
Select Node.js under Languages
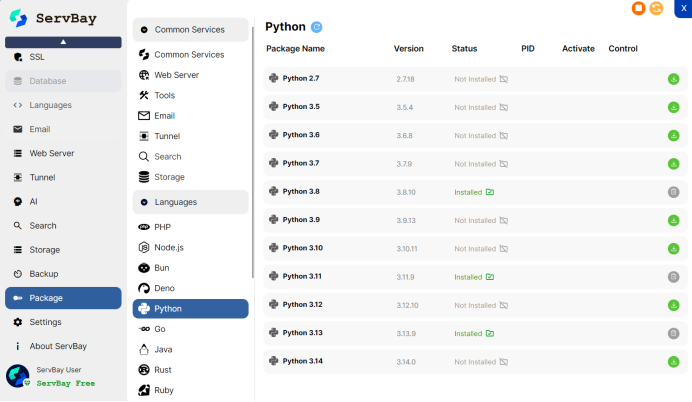point(191,248)
